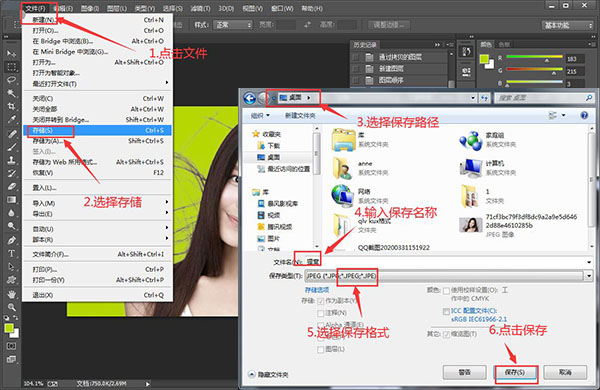
Task: Toggle ICC 配置文件(C) checkbox
Action: (x=446, y=311)
